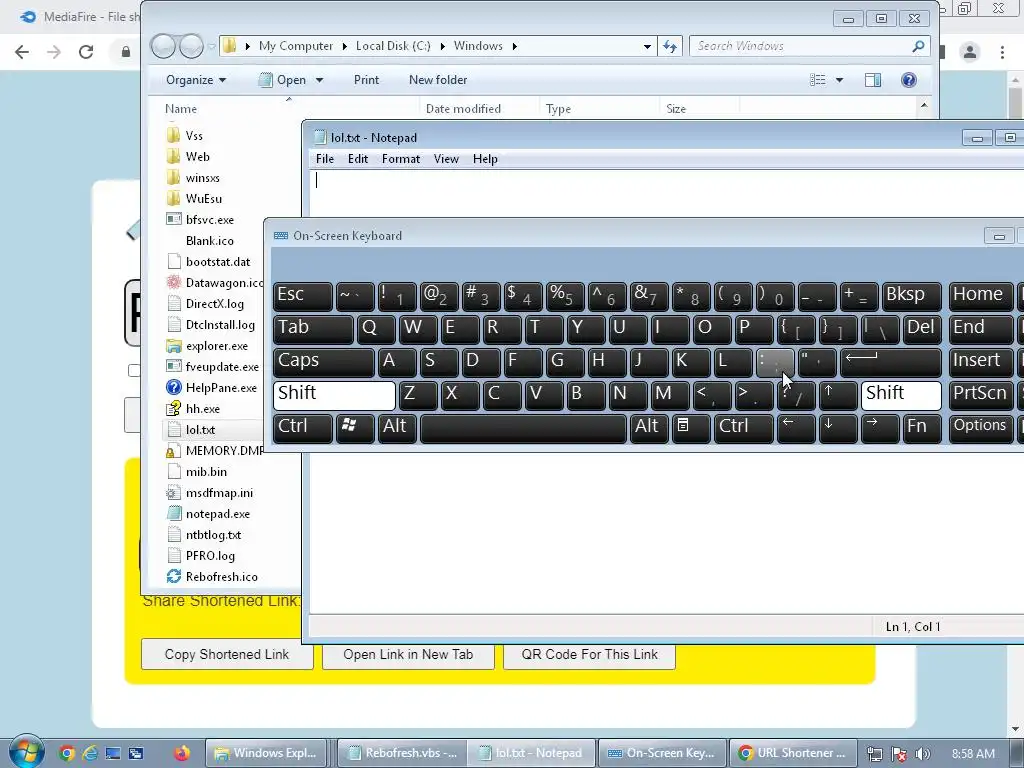Open the Windows Start orb
Screen dimensions: 1024x768
coord(25,752)
